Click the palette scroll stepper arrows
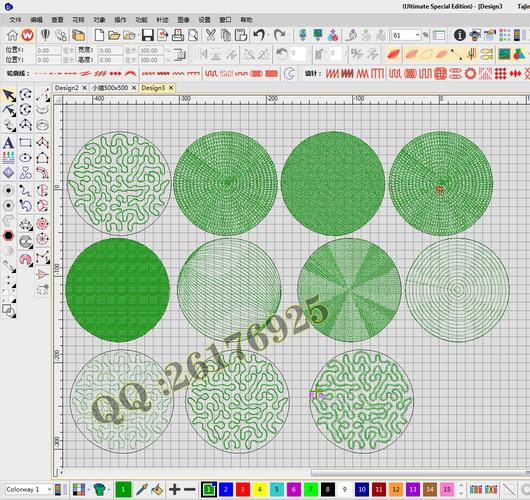The image size is (530, 500). [461, 489]
